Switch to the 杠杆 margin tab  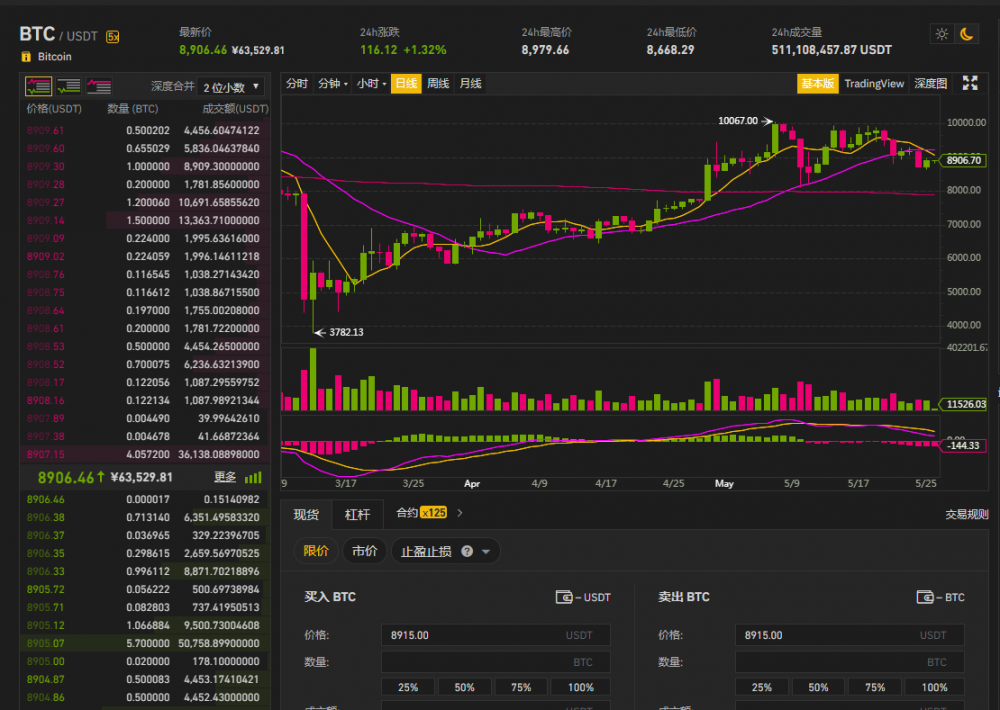[x=357, y=514]
